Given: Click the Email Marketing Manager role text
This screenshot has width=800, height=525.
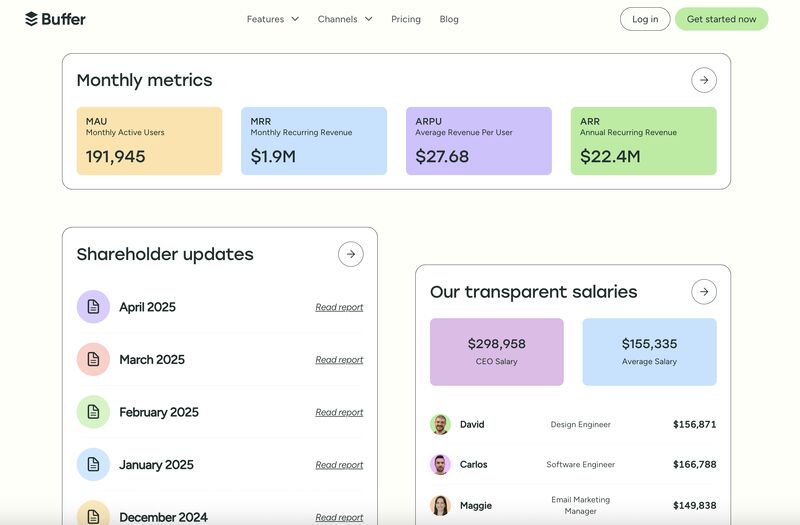Looking at the screenshot, I should tap(581, 505).
